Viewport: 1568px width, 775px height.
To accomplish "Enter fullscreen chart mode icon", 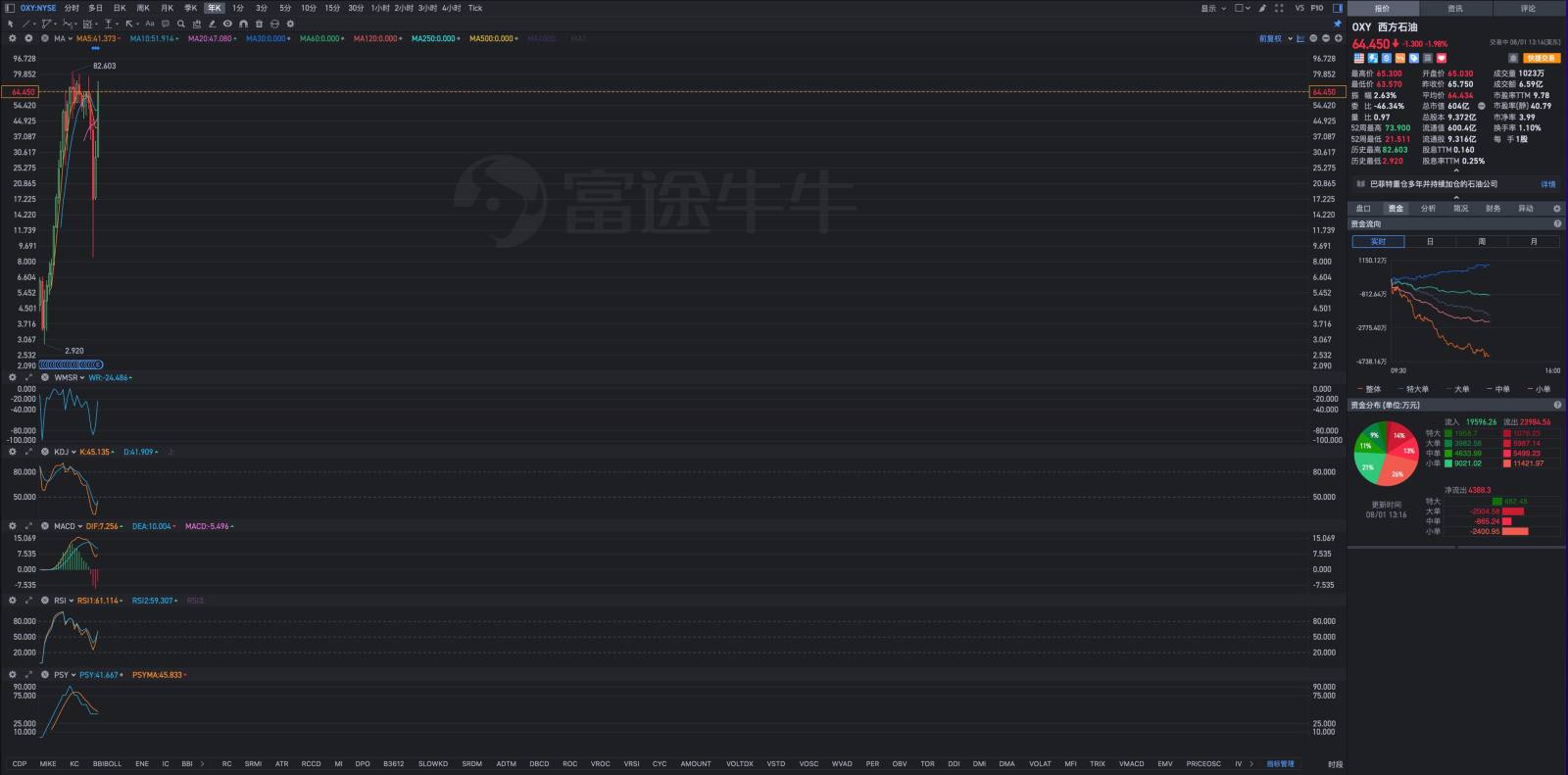I will 1279,8.
